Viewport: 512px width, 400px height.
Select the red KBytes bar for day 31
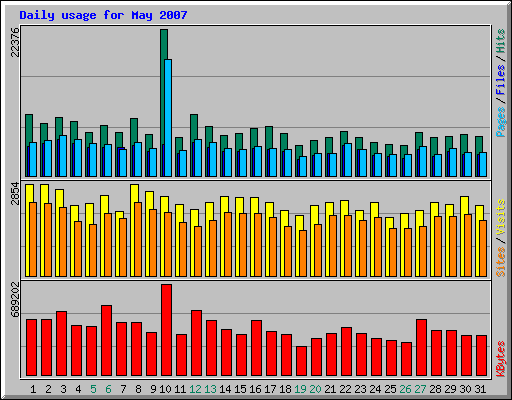tap(481, 355)
